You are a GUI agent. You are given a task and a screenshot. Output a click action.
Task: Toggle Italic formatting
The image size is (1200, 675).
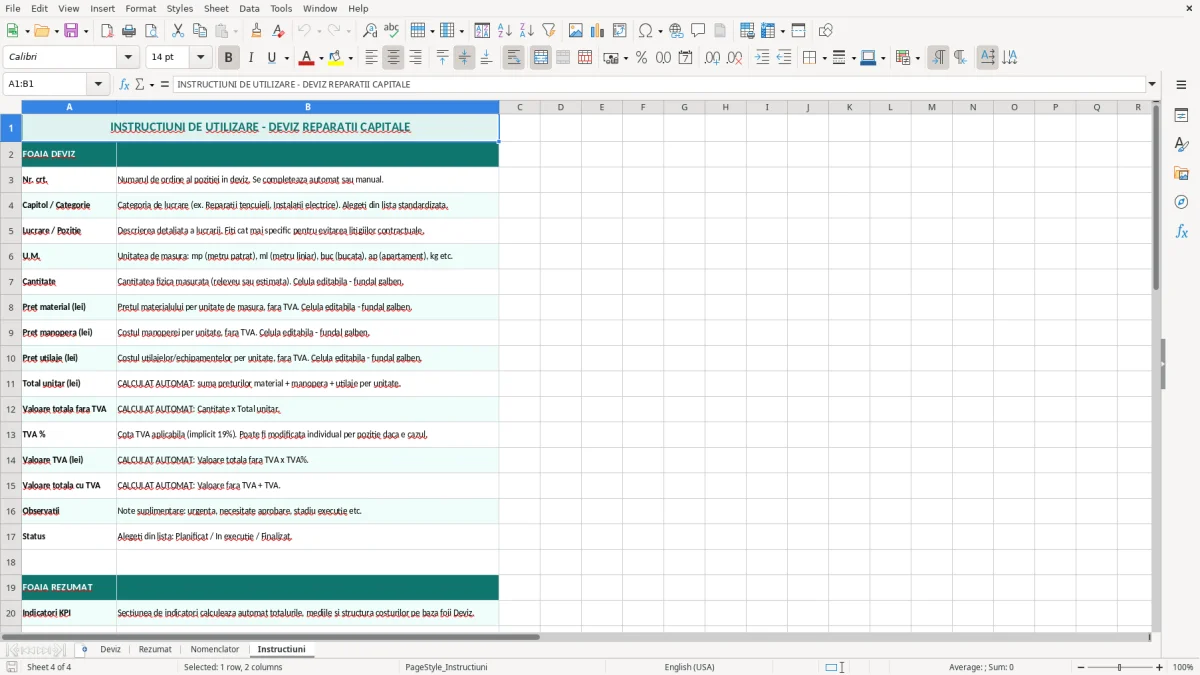[x=251, y=58]
